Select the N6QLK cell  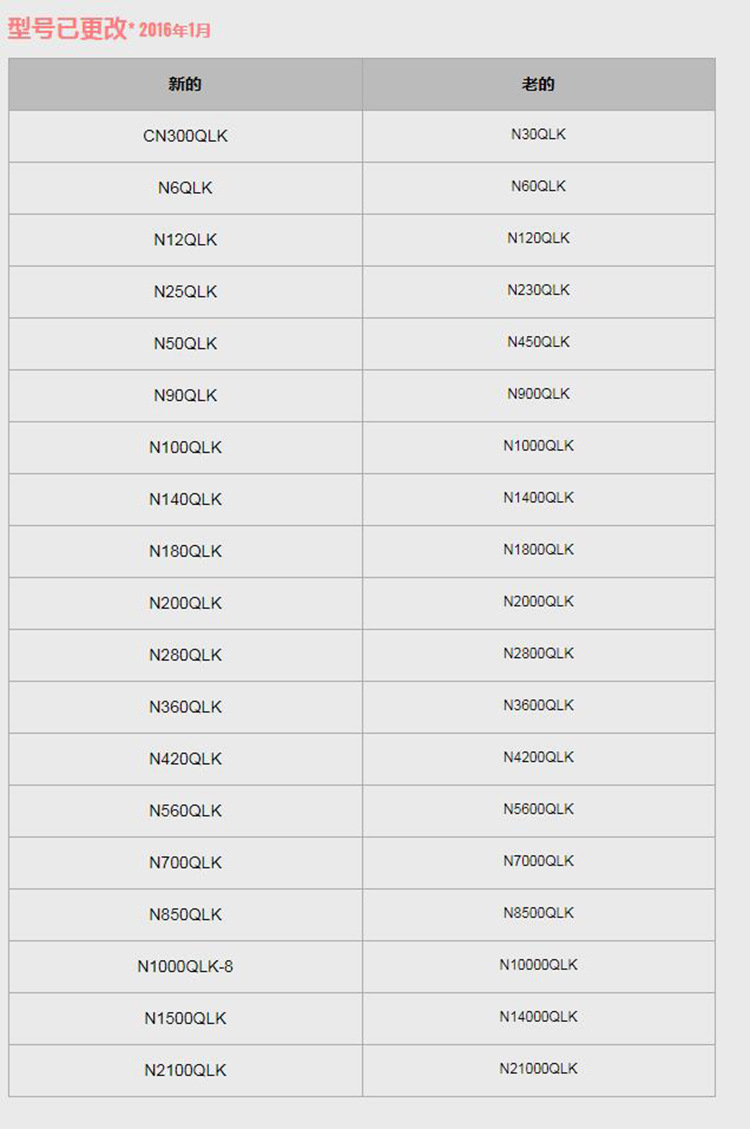185,188
